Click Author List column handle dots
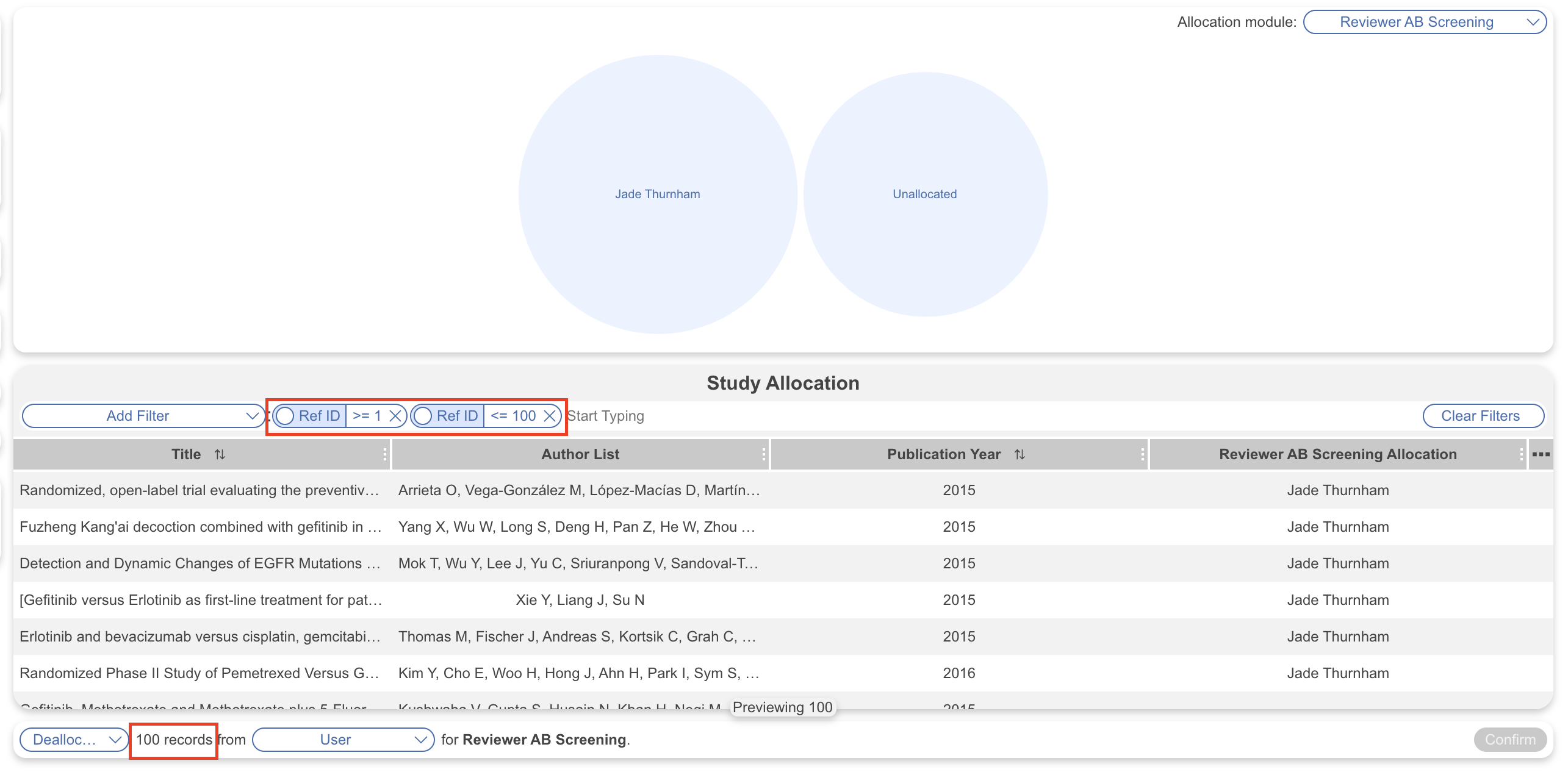The image size is (1568, 772). [763, 454]
